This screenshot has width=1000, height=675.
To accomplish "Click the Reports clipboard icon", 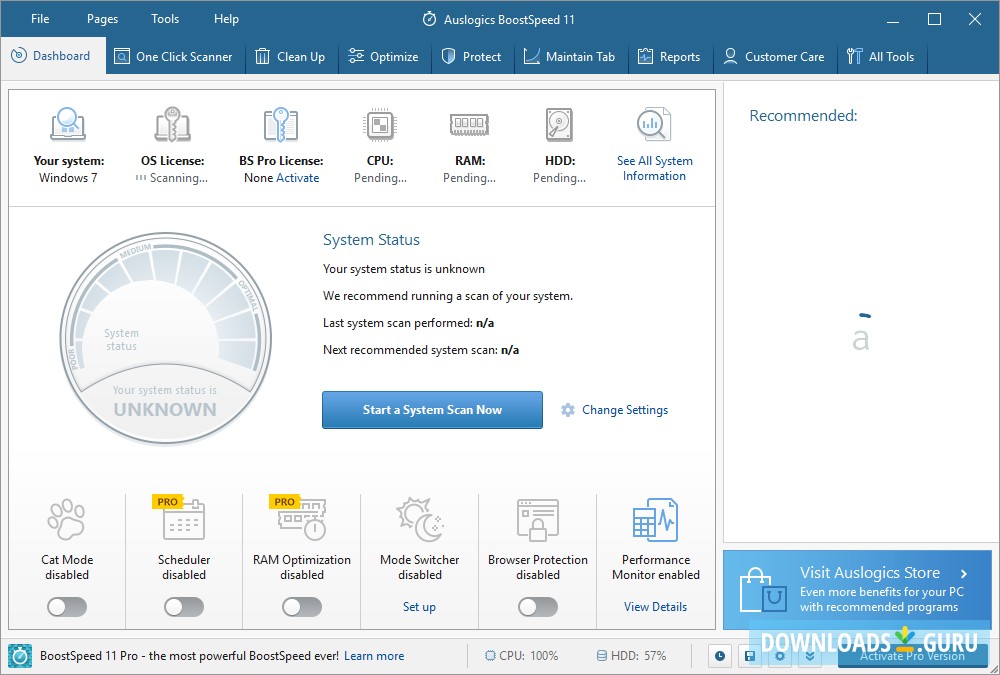I will point(645,56).
